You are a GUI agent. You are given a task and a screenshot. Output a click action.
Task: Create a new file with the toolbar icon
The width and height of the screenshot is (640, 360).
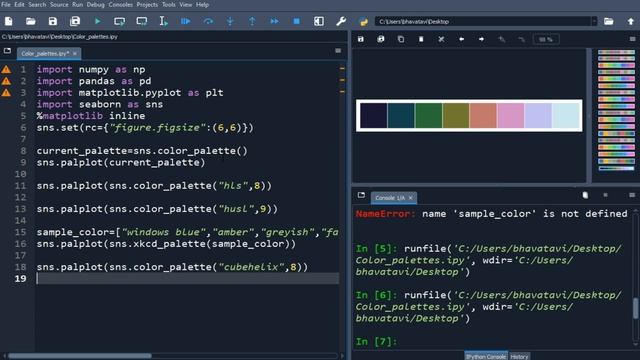coord(9,21)
